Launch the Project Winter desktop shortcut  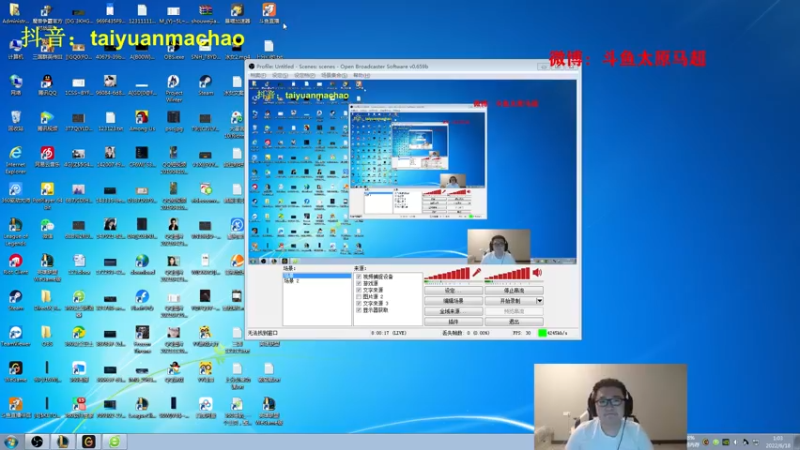click(x=173, y=88)
